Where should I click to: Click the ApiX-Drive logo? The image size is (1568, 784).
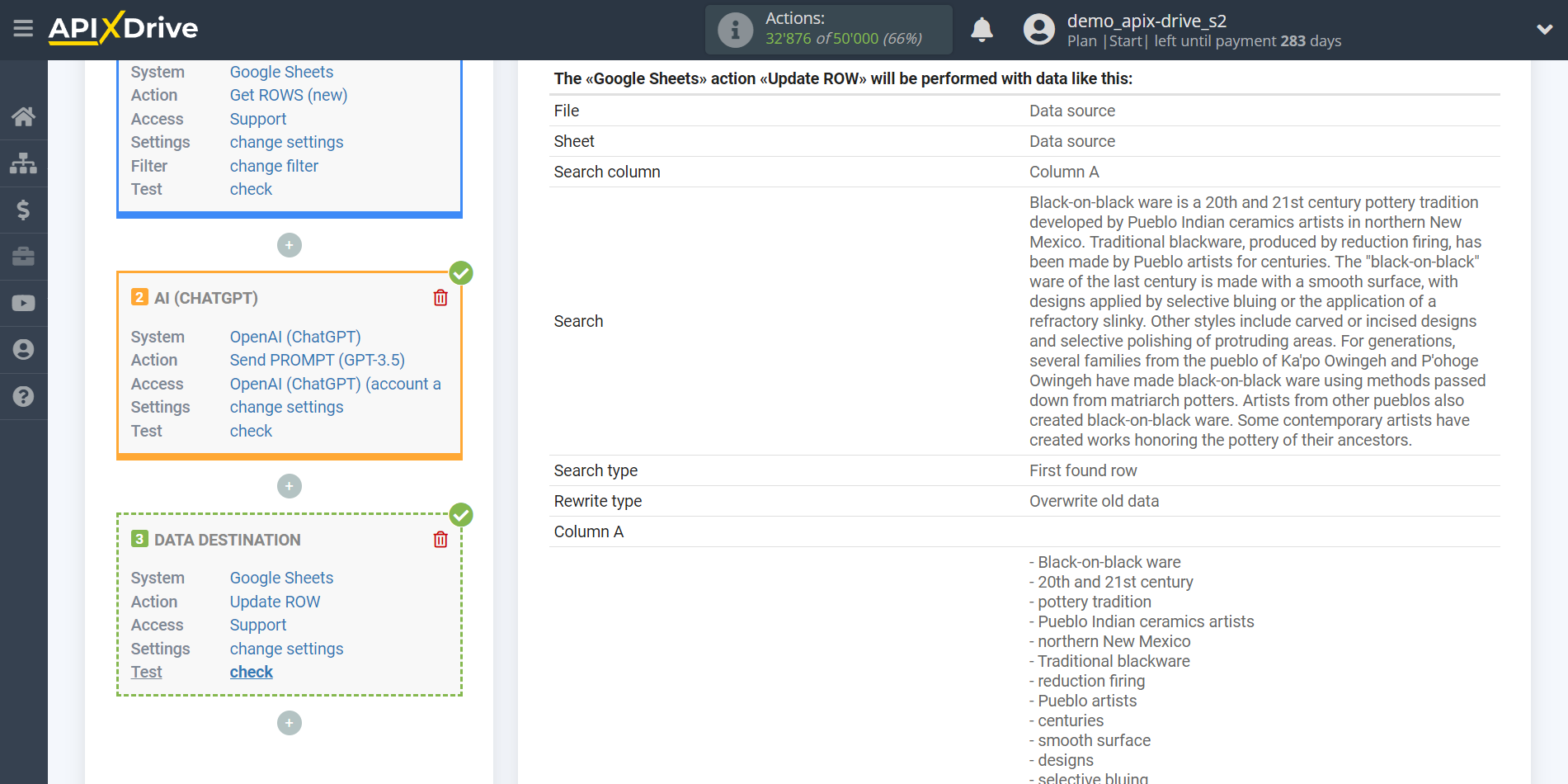pyautogui.click(x=123, y=28)
